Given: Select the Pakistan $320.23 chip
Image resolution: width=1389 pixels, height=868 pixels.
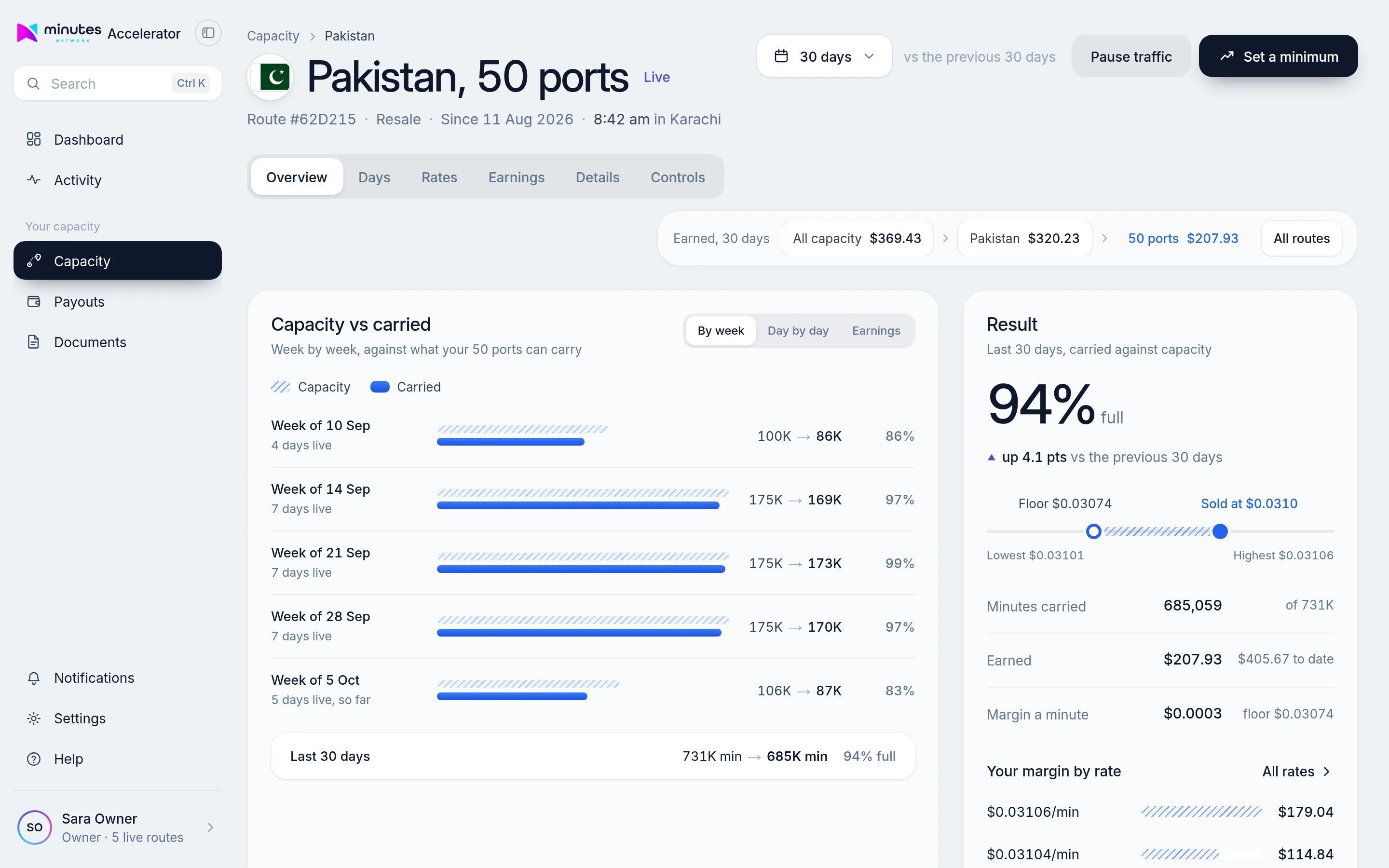Looking at the screenshot, I should pyautogui.click(x=1024, y=238).
